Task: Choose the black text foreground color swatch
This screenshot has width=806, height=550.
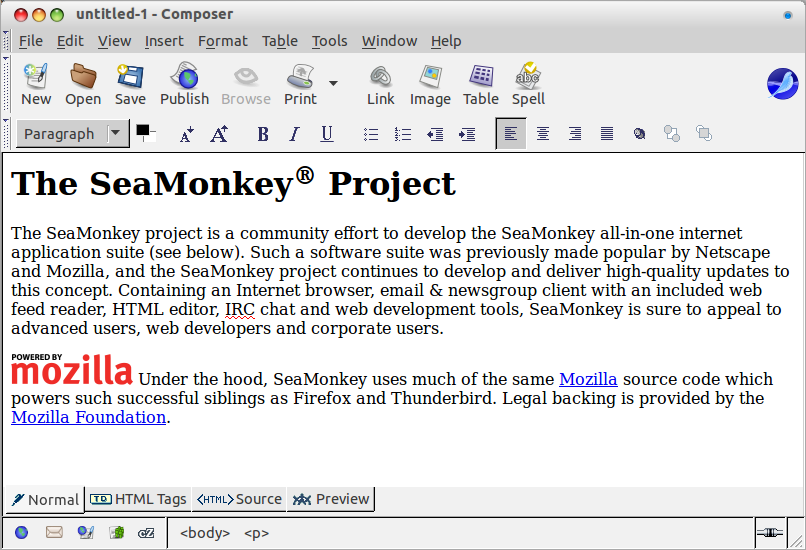Action: click(142, 130)
